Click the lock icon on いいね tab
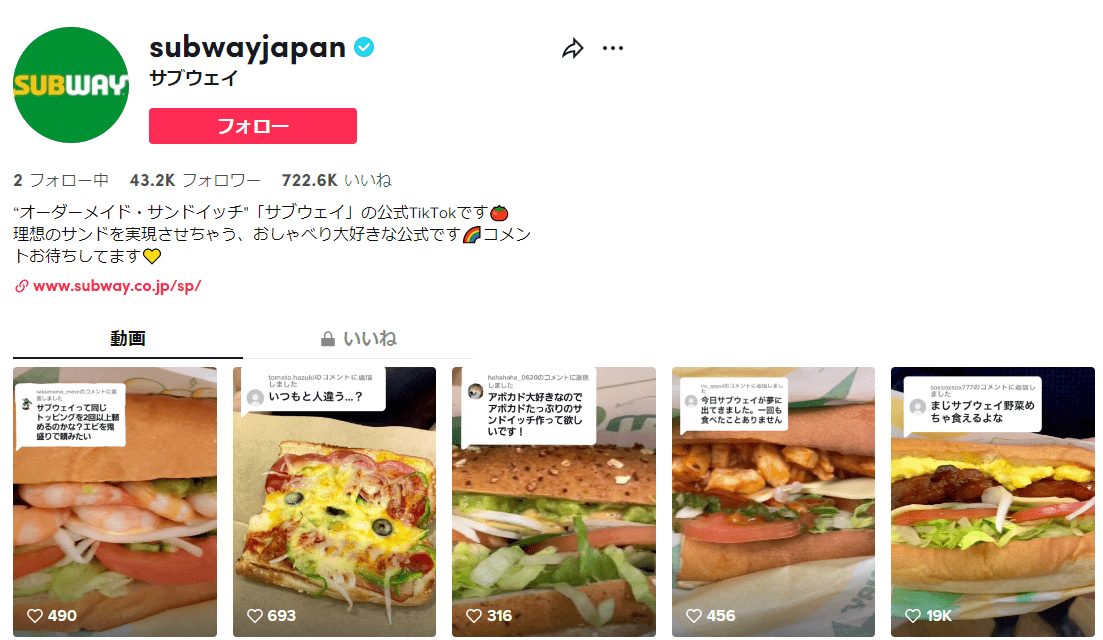Screen dimensions: 1103x640 tap(328, 339)
